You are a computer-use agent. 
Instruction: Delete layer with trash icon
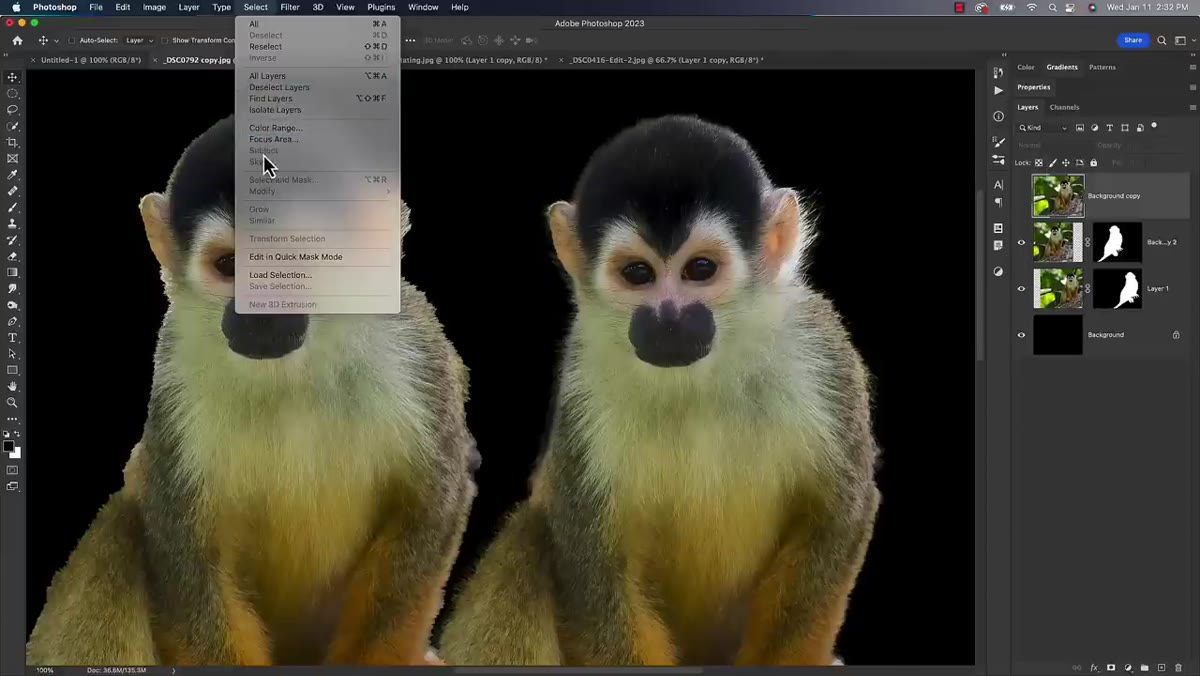click(x=1179, y=667)
